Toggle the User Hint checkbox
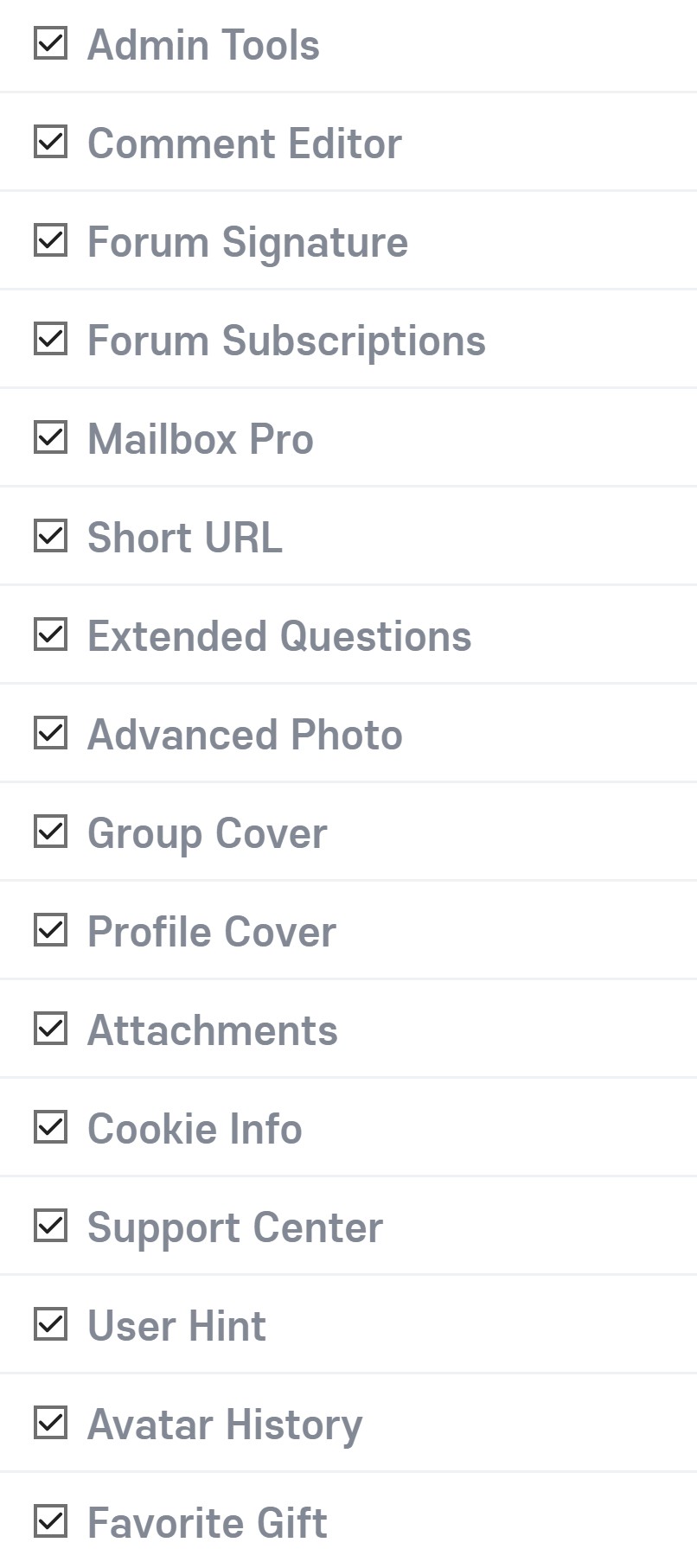The height and width of the screenshot is (1568, 697). (x=50, y=1324)
